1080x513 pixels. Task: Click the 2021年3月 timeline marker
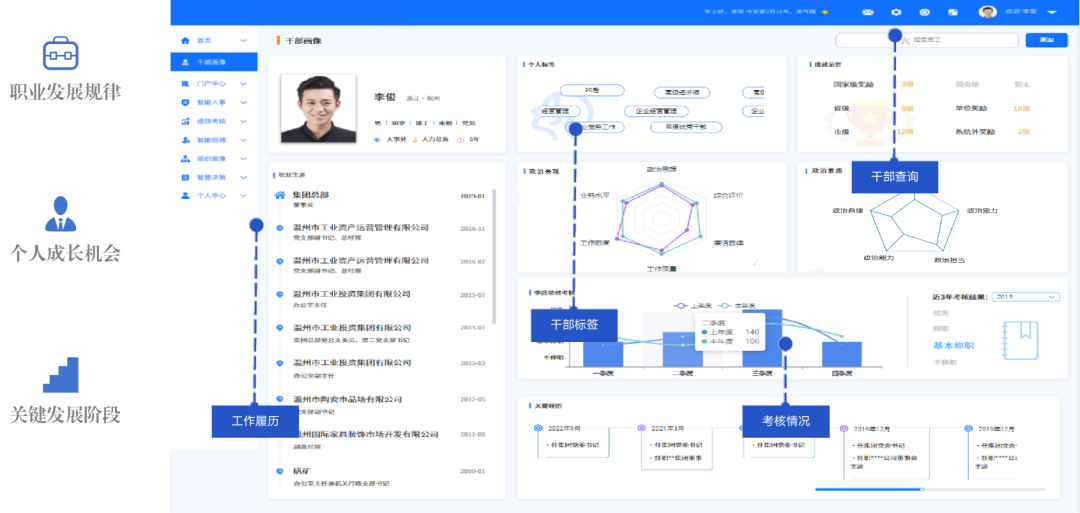click(641, 428)
